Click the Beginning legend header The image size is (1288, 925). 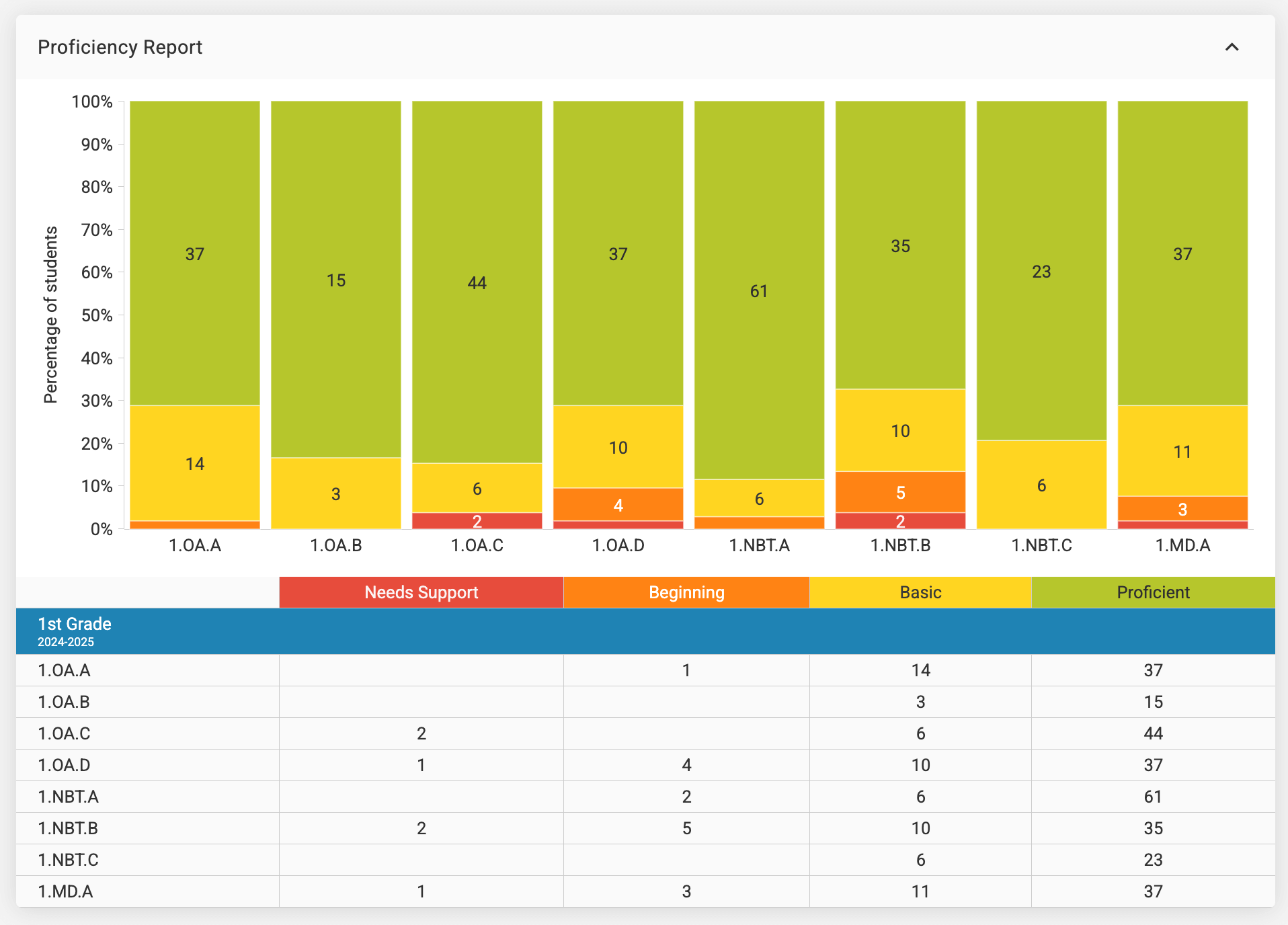(686, 592)
